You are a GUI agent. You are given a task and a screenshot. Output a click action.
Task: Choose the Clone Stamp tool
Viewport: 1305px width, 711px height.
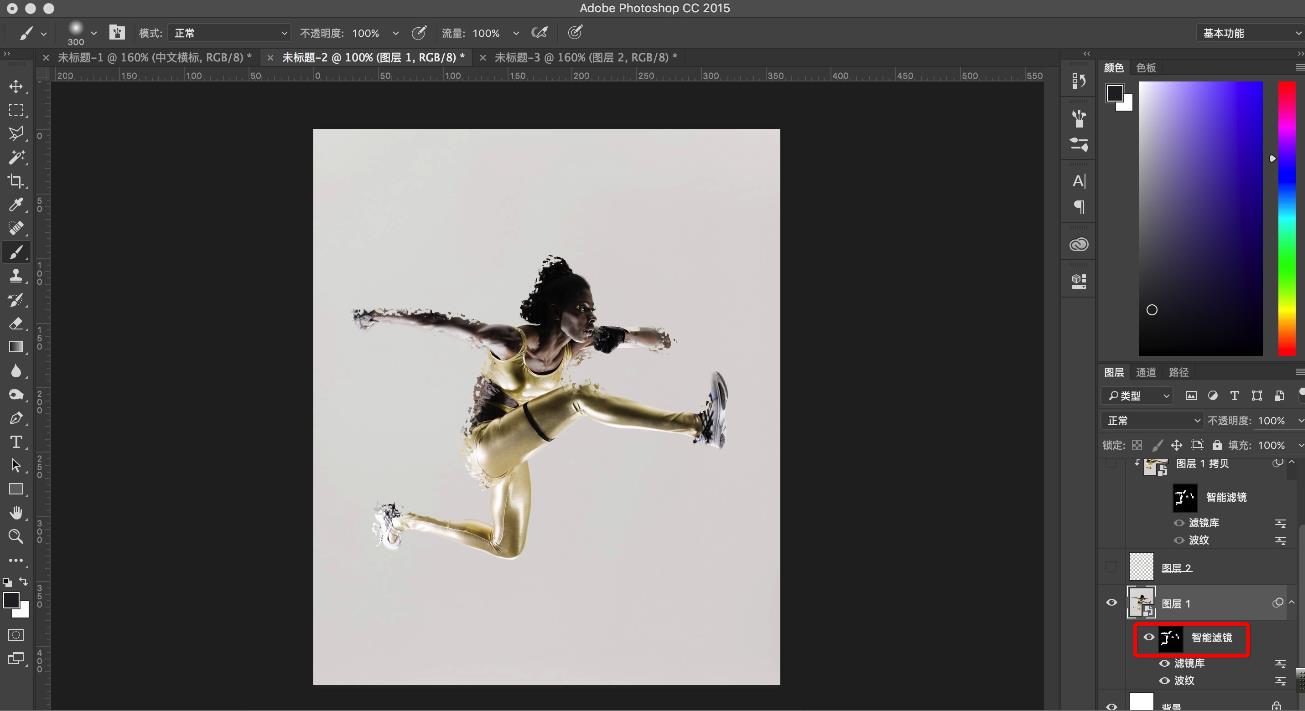pyautogui.click(x=16, y=276)
